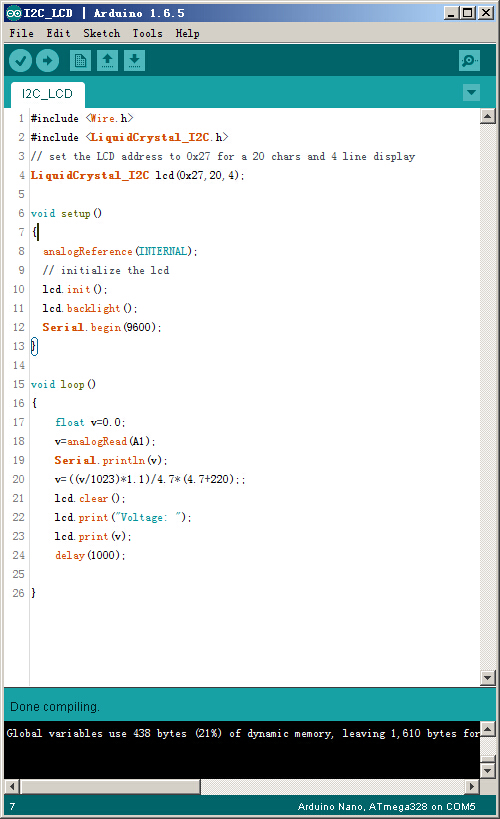Screen dimensions: 500x819
Task: Place cursor on the delay(1000) line
Action: click(90, 555)
